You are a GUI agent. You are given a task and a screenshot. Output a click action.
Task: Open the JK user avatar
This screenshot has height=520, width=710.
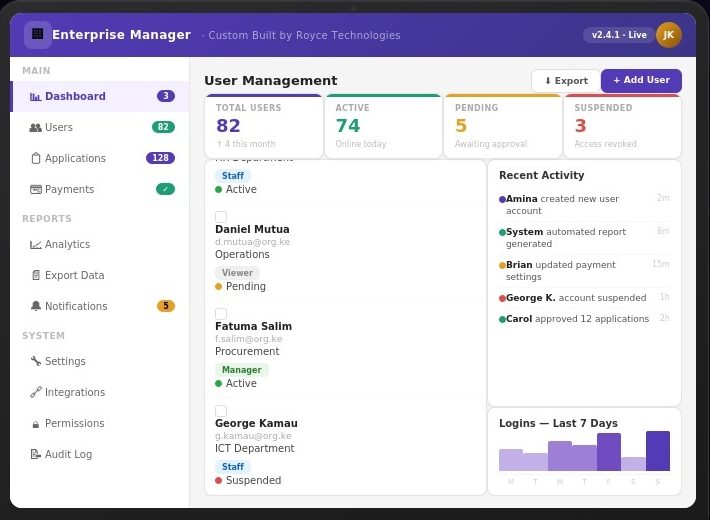click(x=669, y=35)
